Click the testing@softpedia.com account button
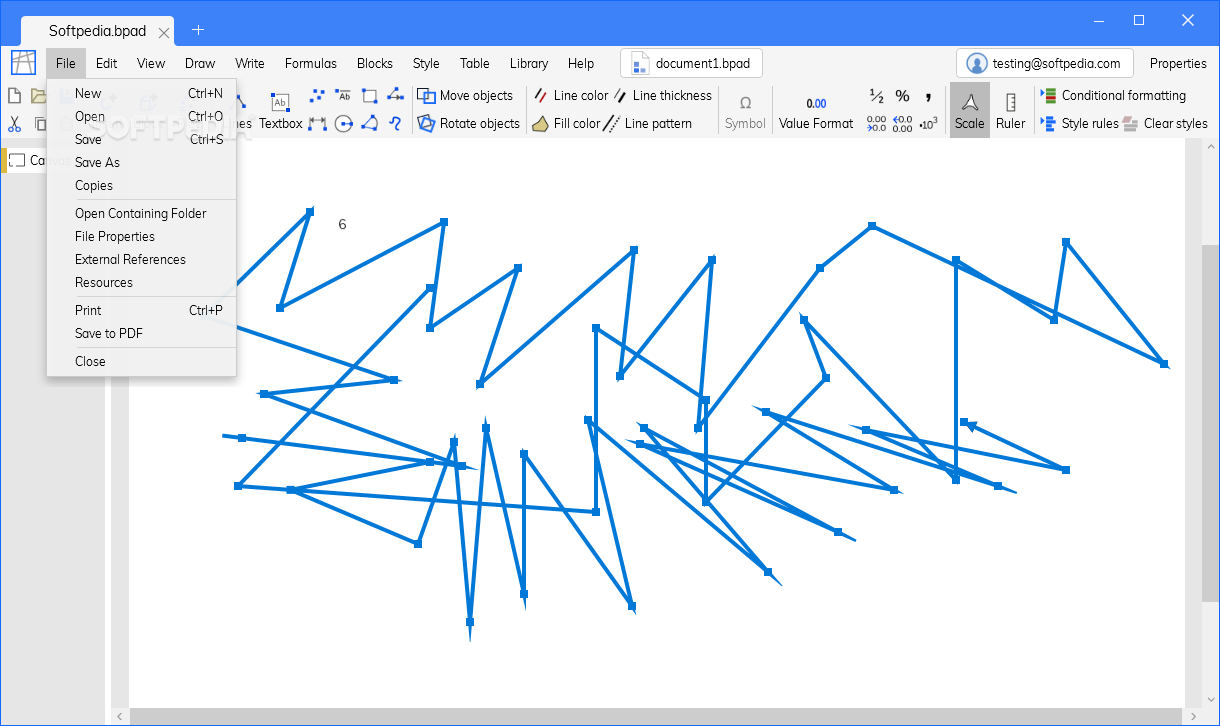Image resolution: width=1220 pixels, height=726 pixels. pos(1045,63)
